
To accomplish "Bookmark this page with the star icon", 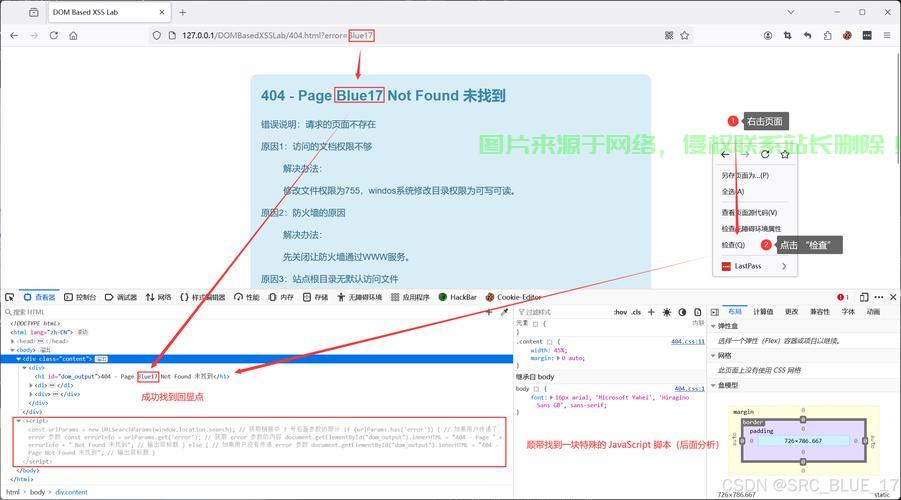I will point(685,35).
